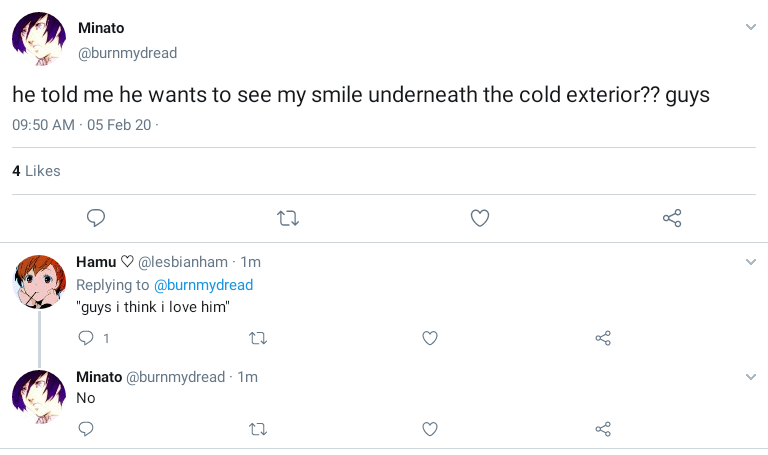View the 4 Likes list
Screen dimensions: 768x455
(36, 171)
